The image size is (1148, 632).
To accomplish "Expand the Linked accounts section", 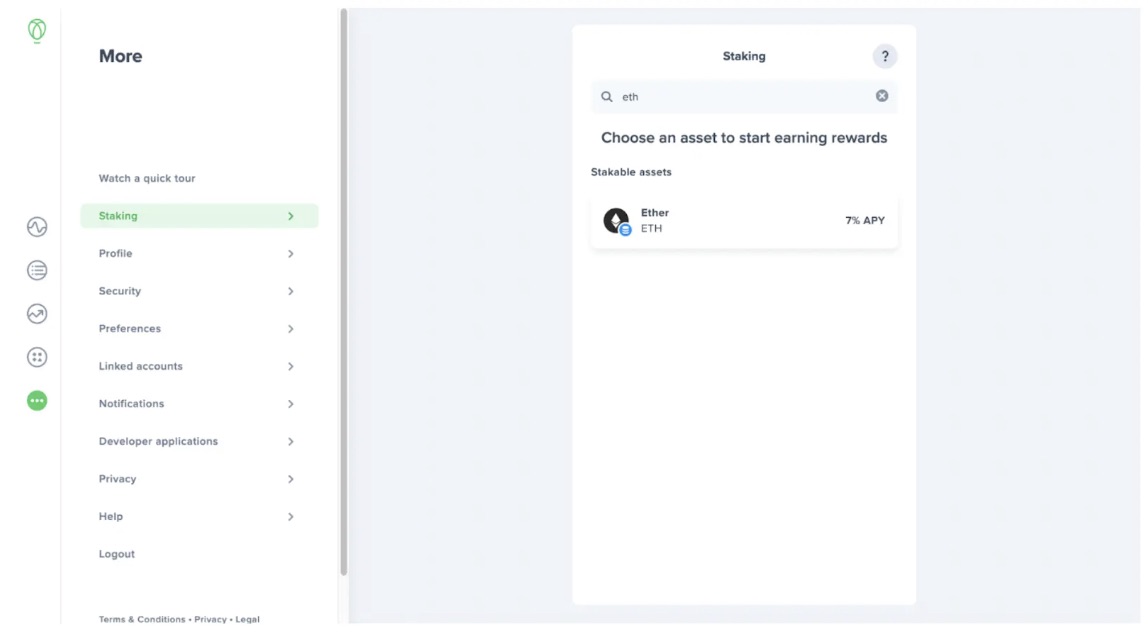I will point(199,366).
